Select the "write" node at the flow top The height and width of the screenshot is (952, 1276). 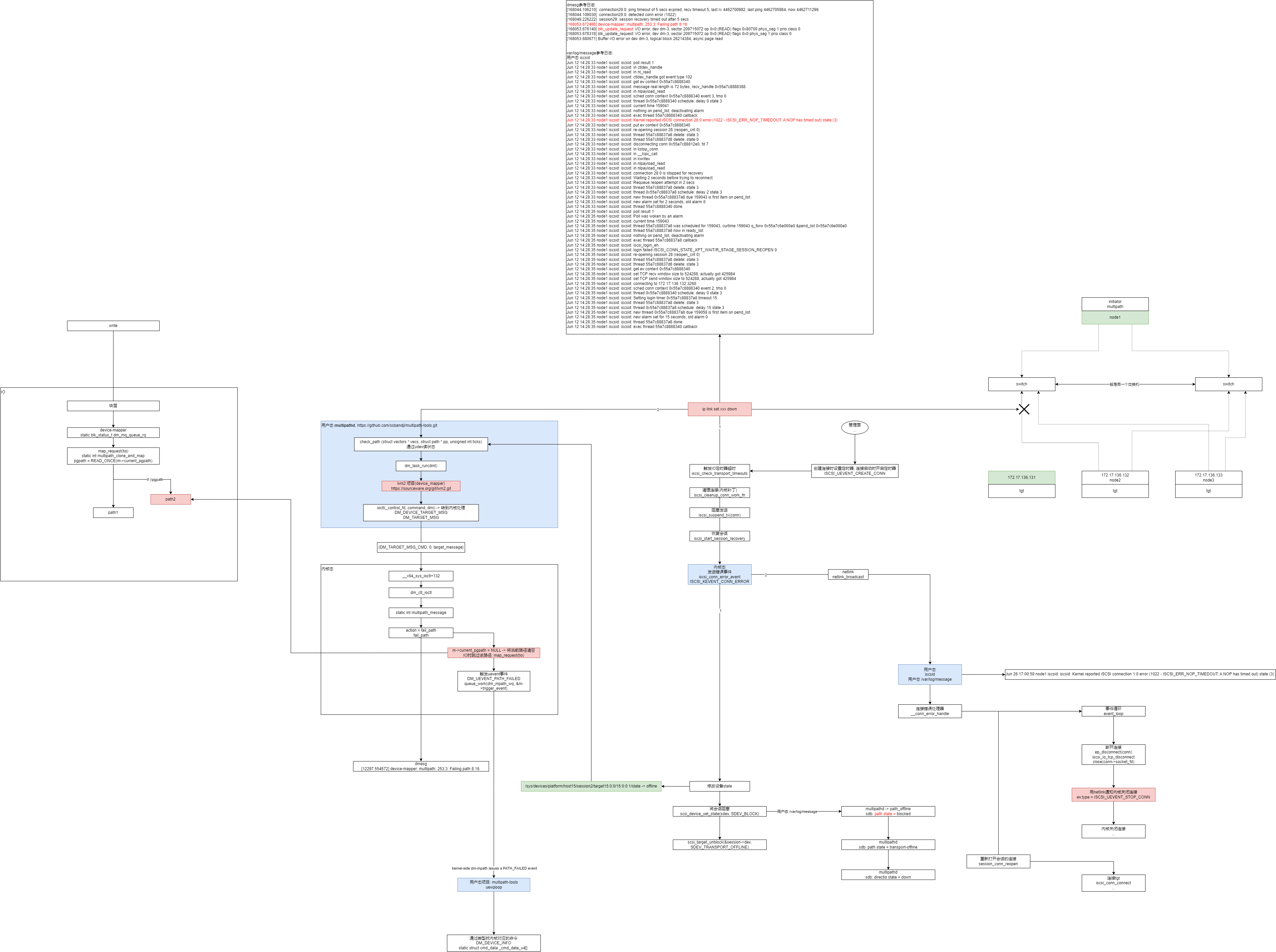[113, 326]
